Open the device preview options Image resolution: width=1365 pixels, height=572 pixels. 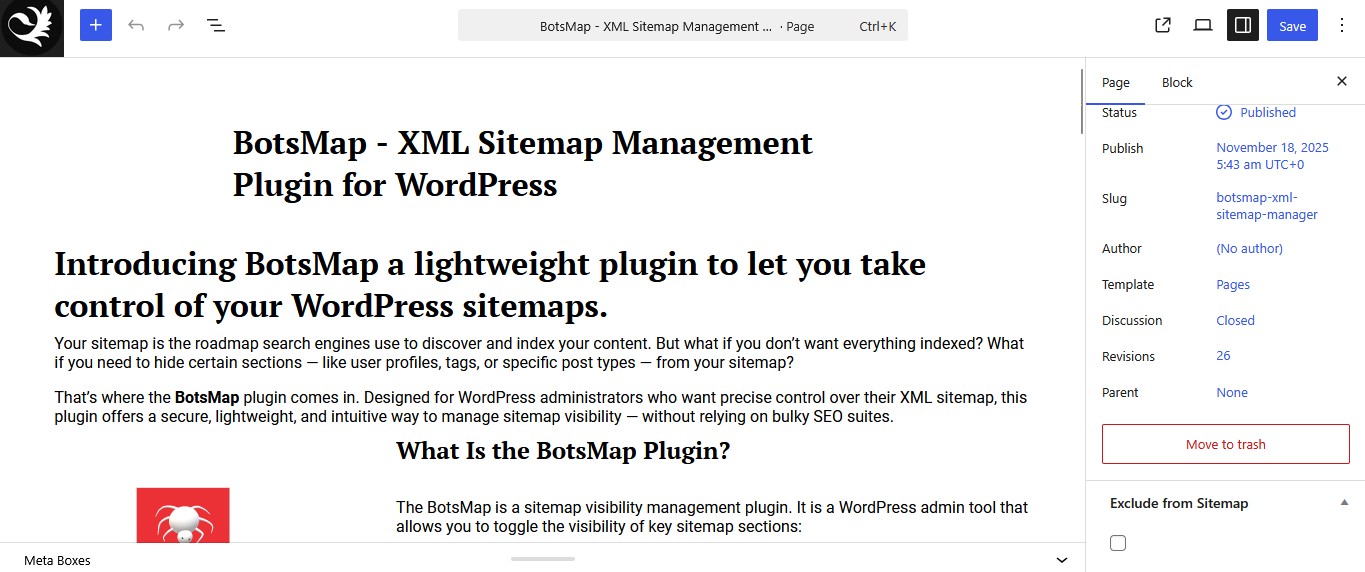click(x=1203, y=26)
